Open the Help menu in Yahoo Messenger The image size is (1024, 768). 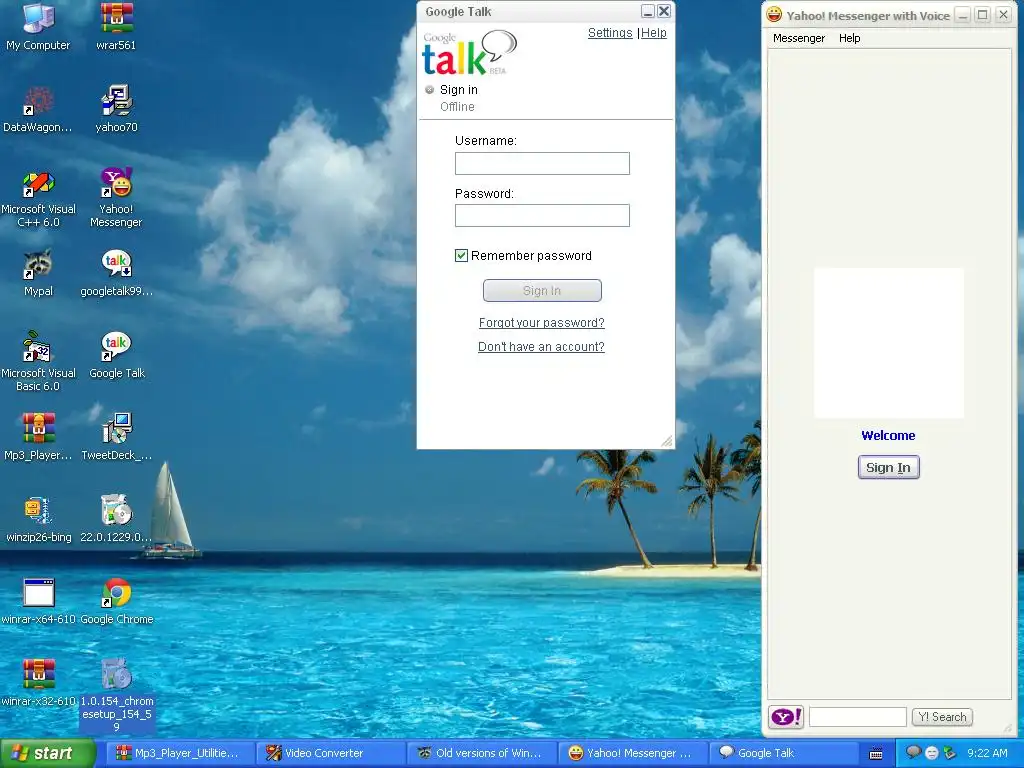coord(850,38)
